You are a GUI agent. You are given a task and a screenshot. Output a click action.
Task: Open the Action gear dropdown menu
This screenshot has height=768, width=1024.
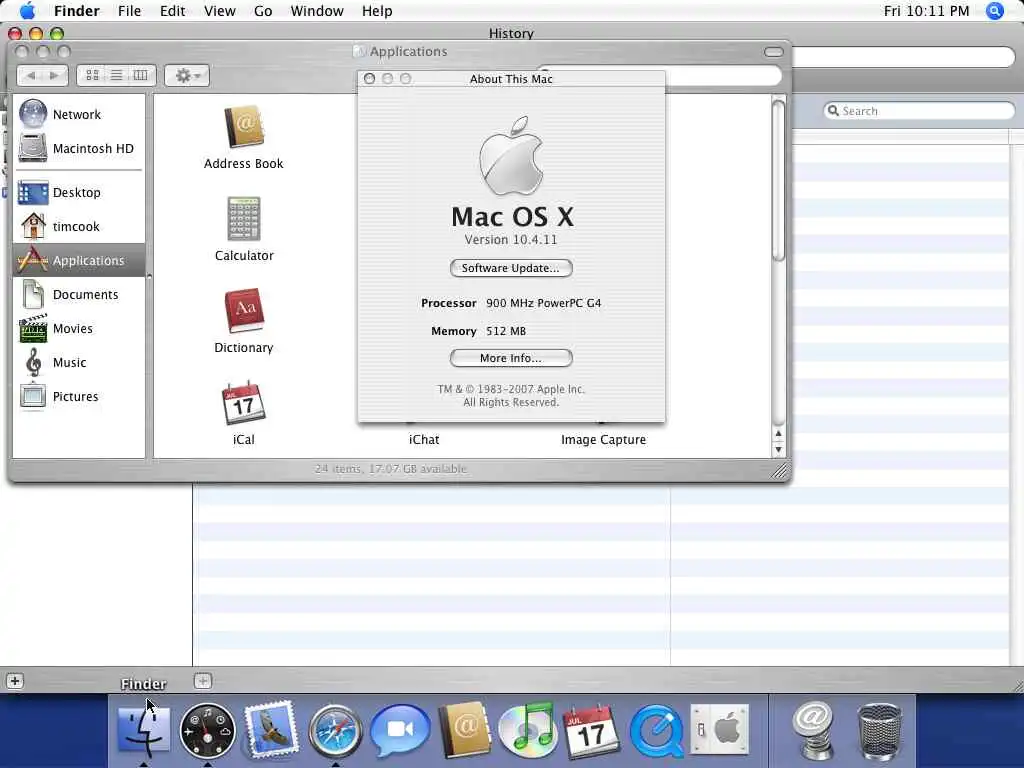click(187, 76)
